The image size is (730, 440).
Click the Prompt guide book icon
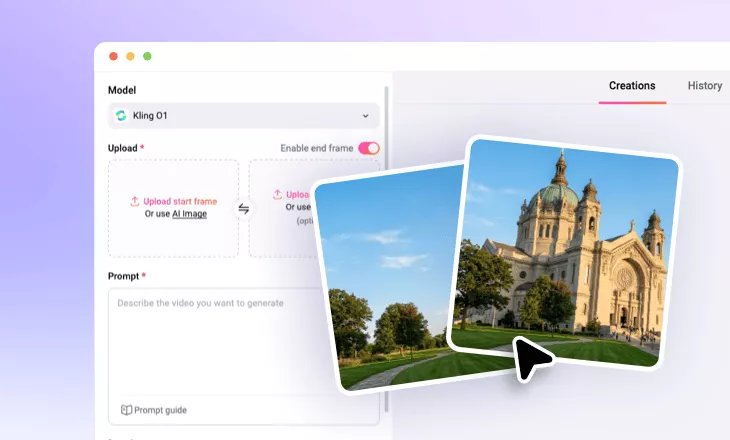(126, 410)
